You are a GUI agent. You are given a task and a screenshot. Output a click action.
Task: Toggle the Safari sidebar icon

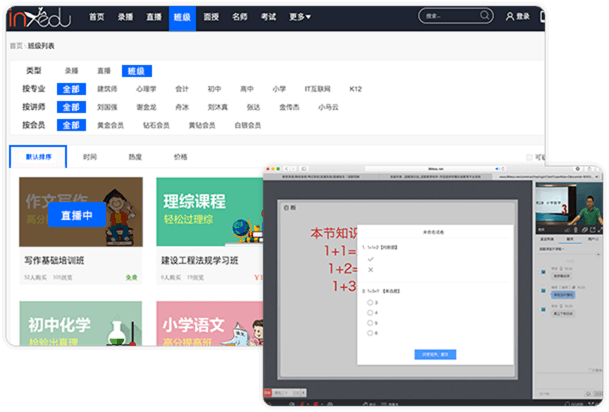click(304, 169)
